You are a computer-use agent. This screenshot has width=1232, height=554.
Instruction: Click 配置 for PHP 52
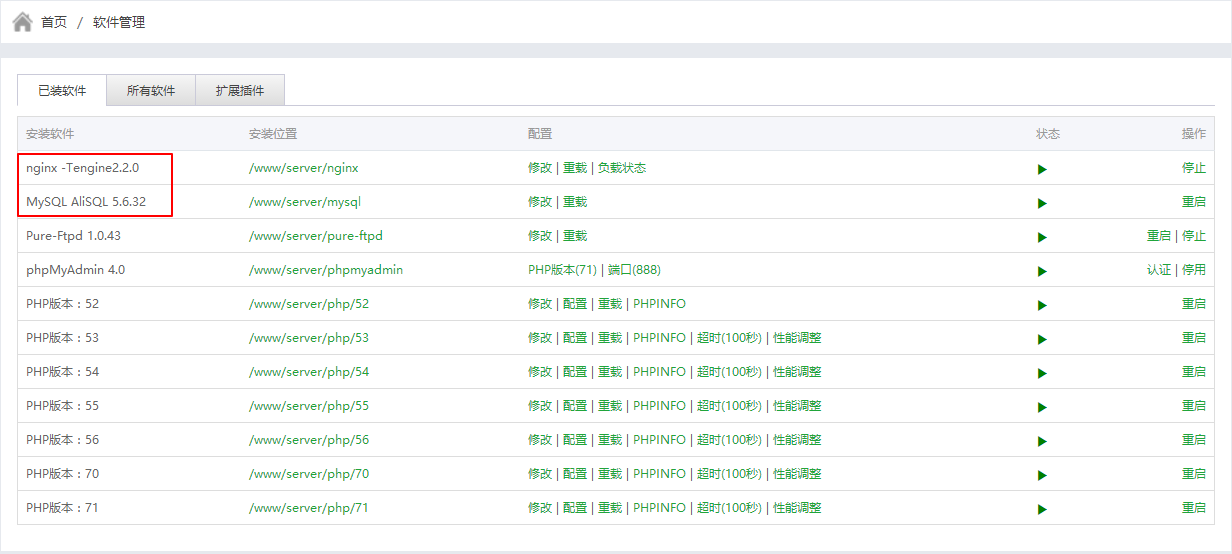575,304
